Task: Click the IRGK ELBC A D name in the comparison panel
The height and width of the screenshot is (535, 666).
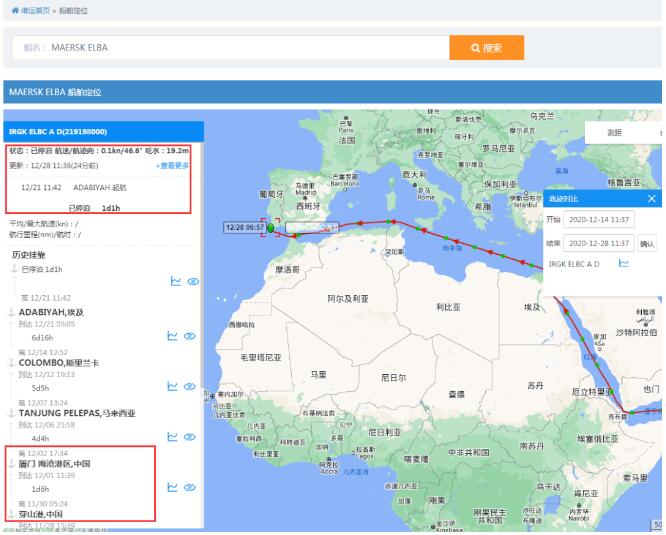Action: 574,264
